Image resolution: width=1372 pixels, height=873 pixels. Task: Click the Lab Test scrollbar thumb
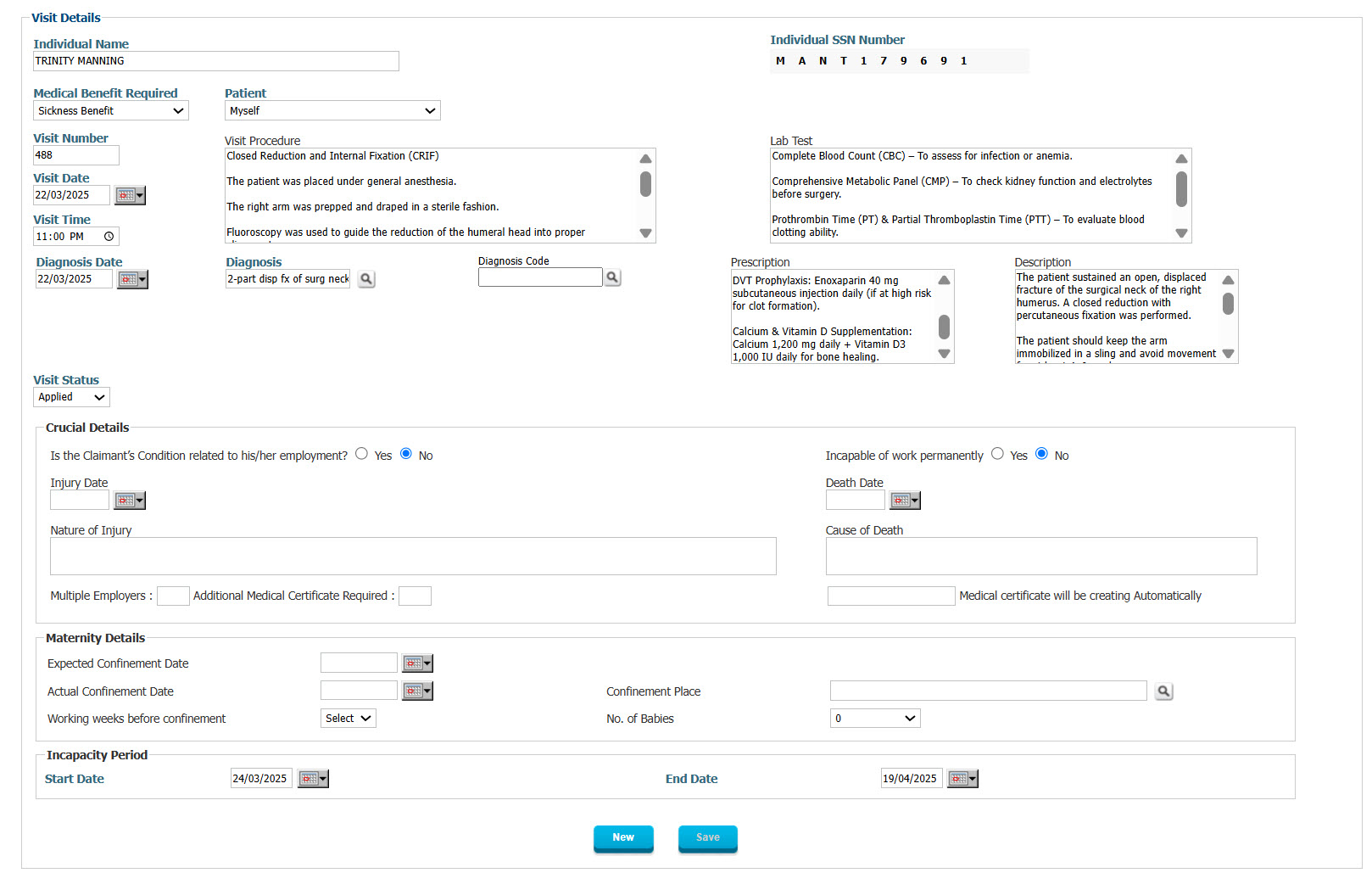click(1182, 189)
